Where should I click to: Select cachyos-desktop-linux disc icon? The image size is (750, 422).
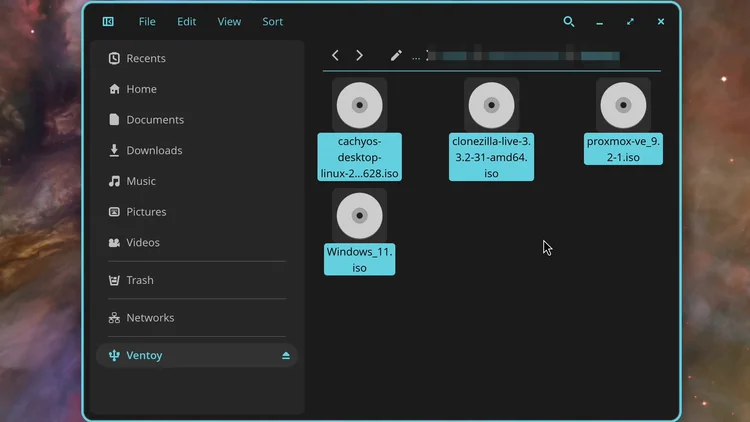coord(359,105)
